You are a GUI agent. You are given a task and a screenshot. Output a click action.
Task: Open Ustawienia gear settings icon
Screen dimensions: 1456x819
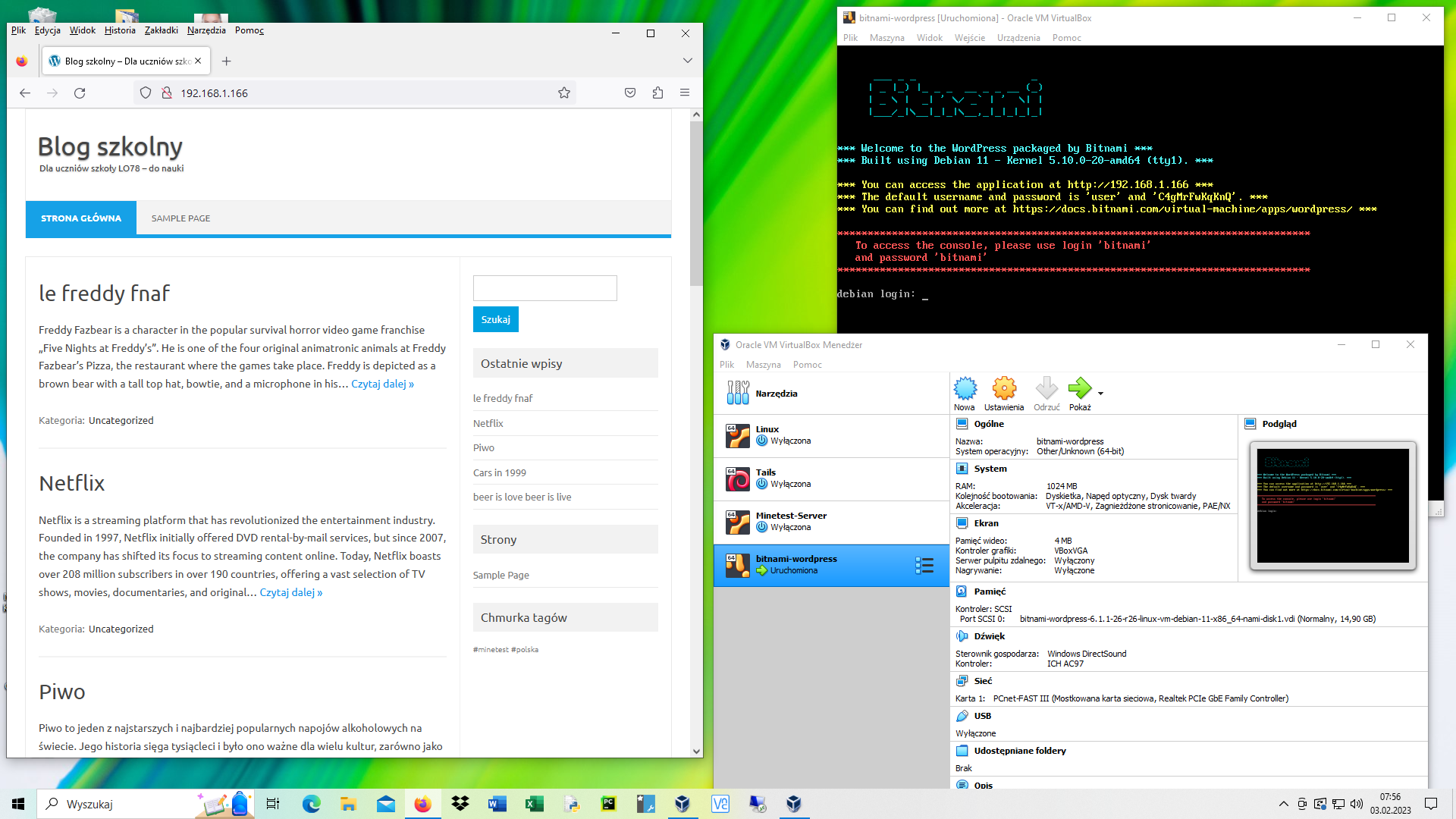pyautogui.click(x=1004, y=388)
